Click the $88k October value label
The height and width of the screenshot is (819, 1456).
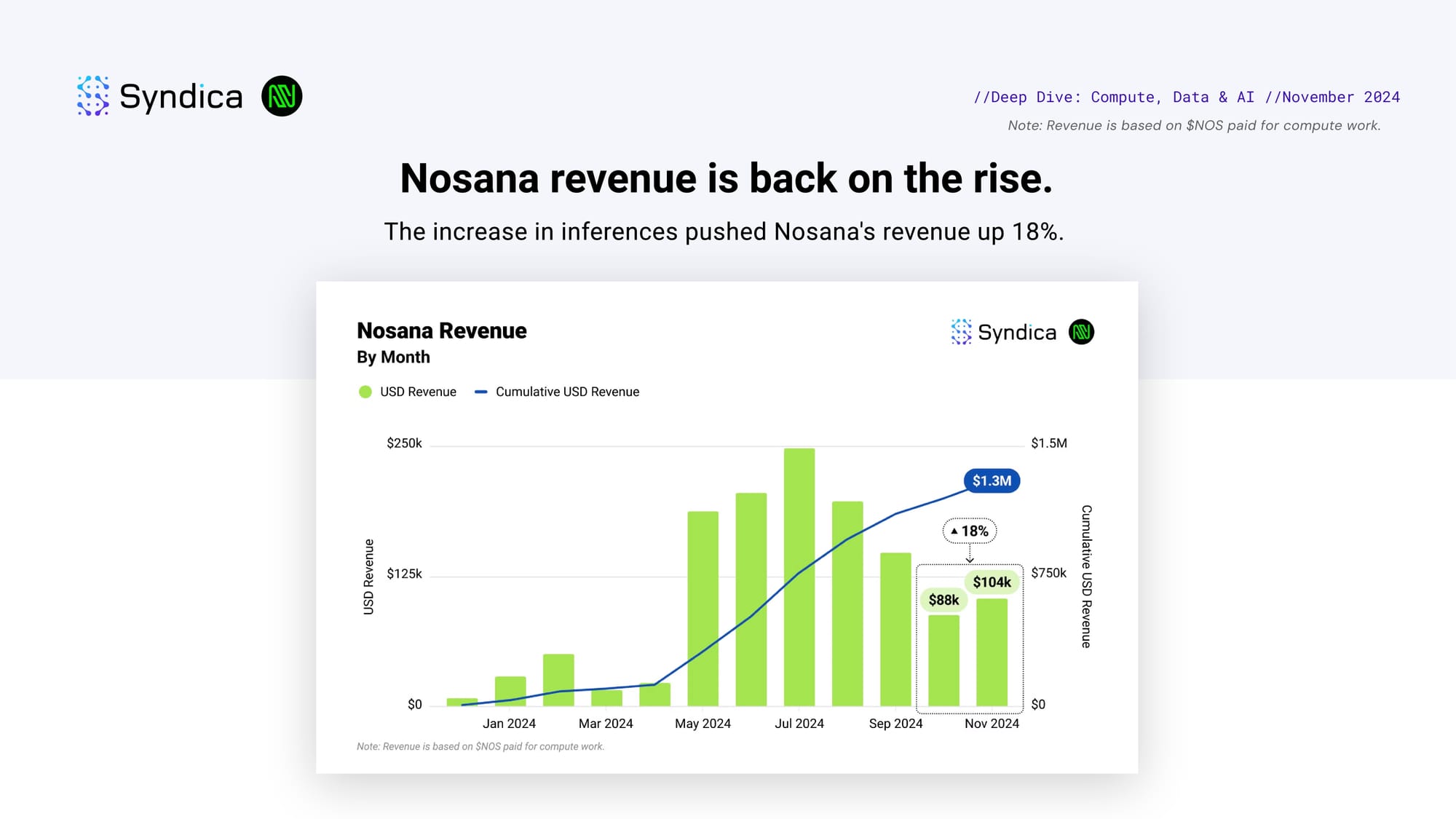tap(943, 600)
